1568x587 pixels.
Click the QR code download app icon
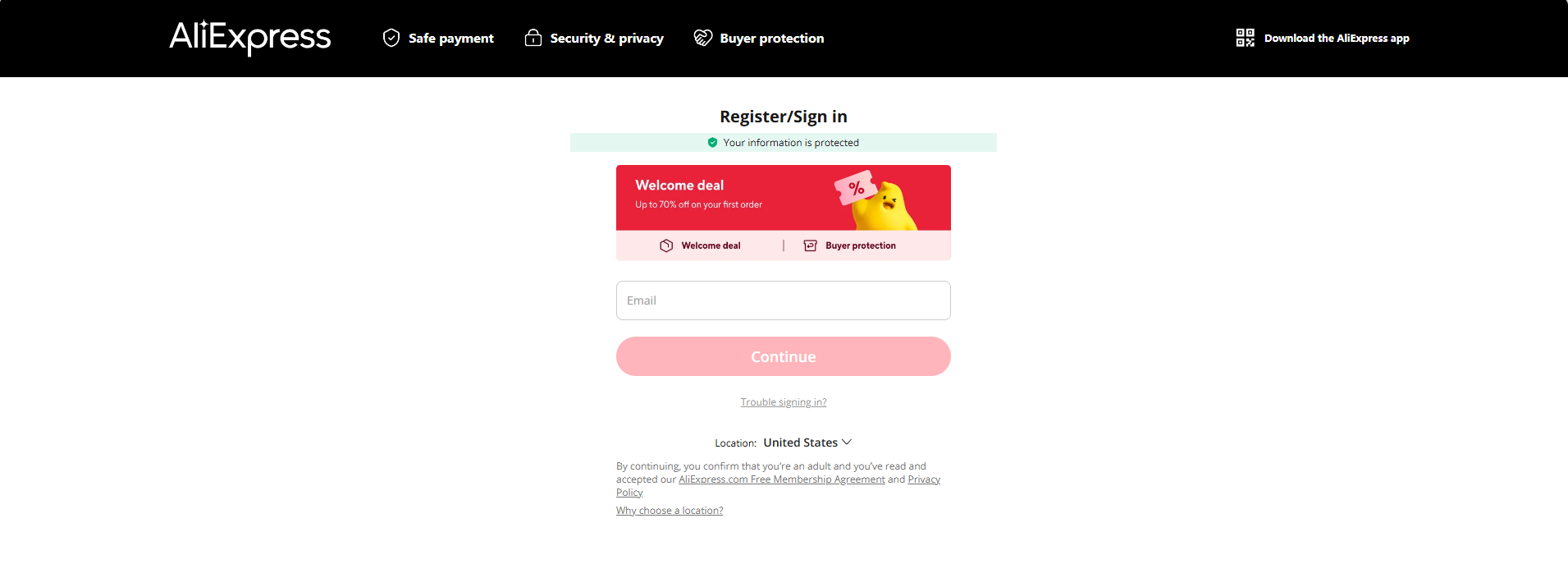click(1246, 38)
